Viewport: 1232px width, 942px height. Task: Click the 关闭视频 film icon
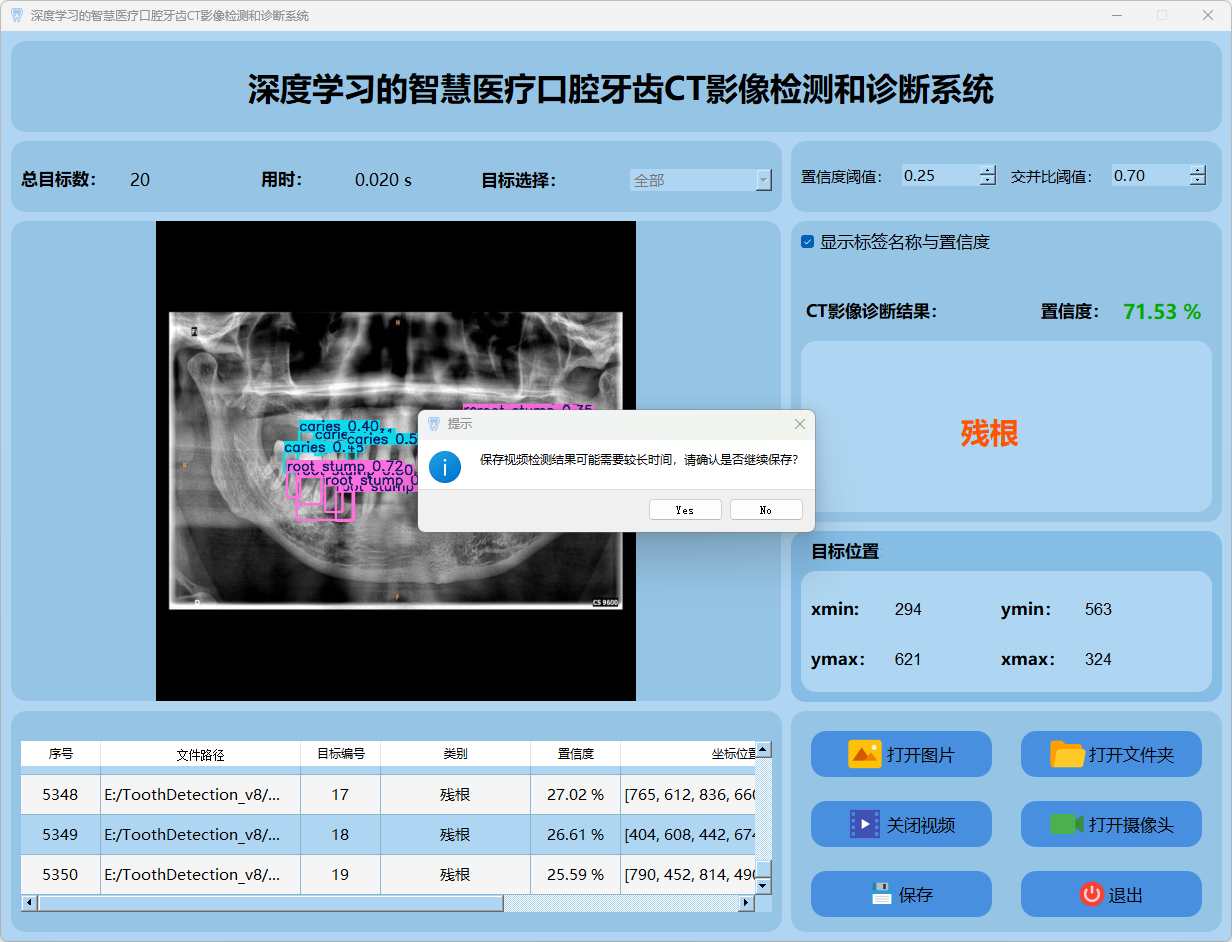(x=864, y=824)
